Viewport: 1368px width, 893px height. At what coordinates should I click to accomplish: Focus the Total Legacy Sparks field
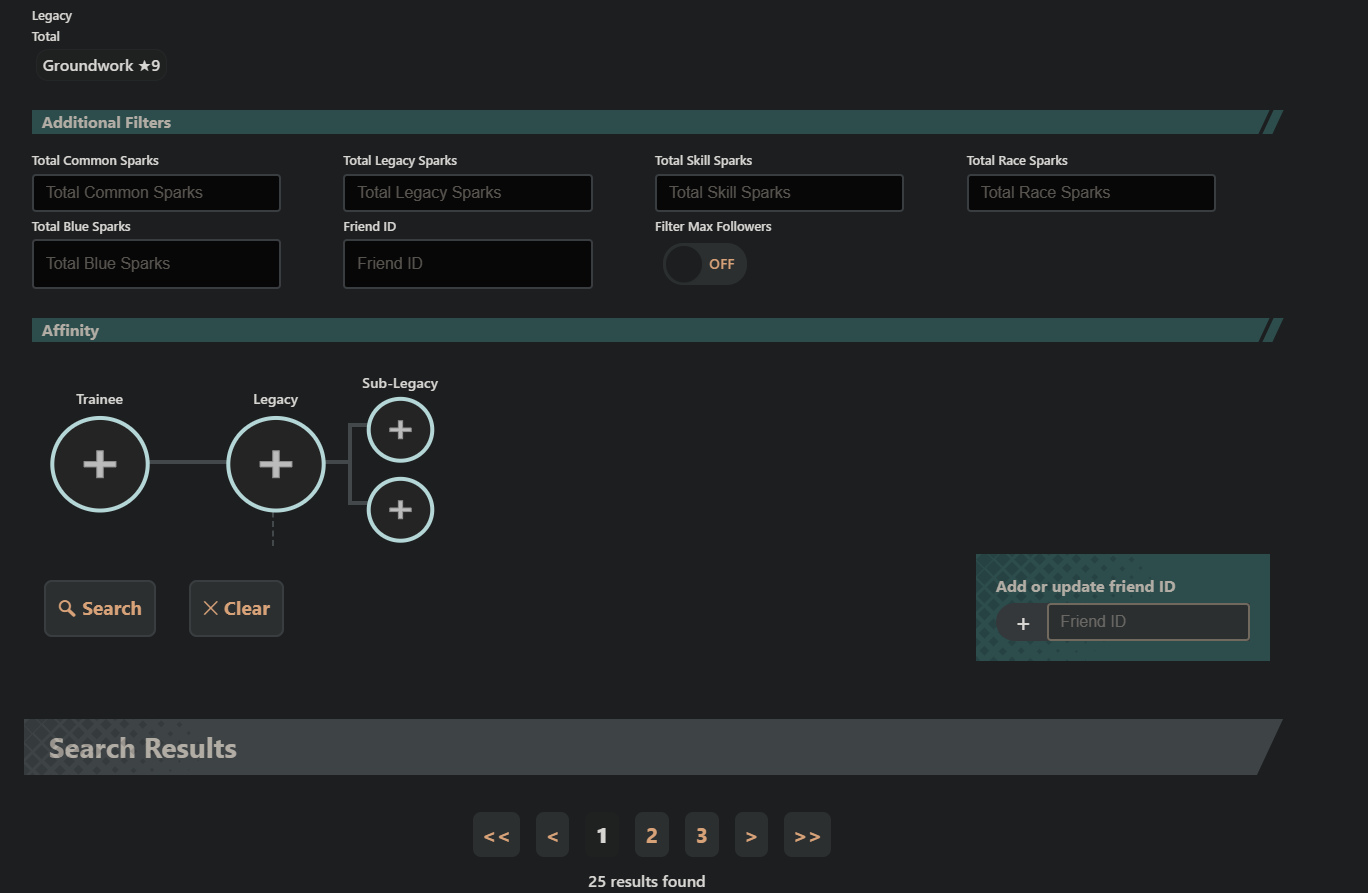468,193
